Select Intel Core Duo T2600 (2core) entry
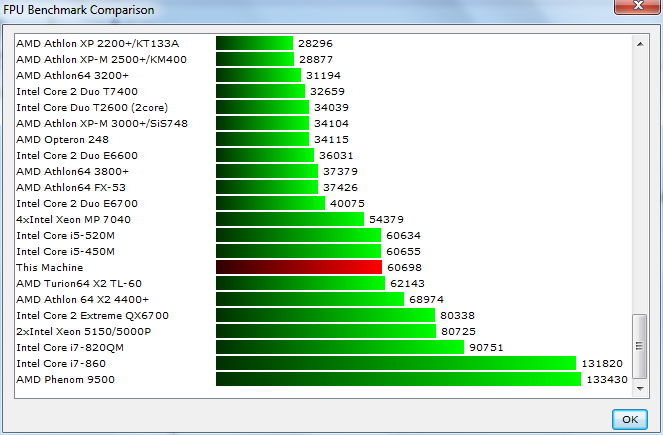Viewport: 663px width, 435px height. click(92, 107)
